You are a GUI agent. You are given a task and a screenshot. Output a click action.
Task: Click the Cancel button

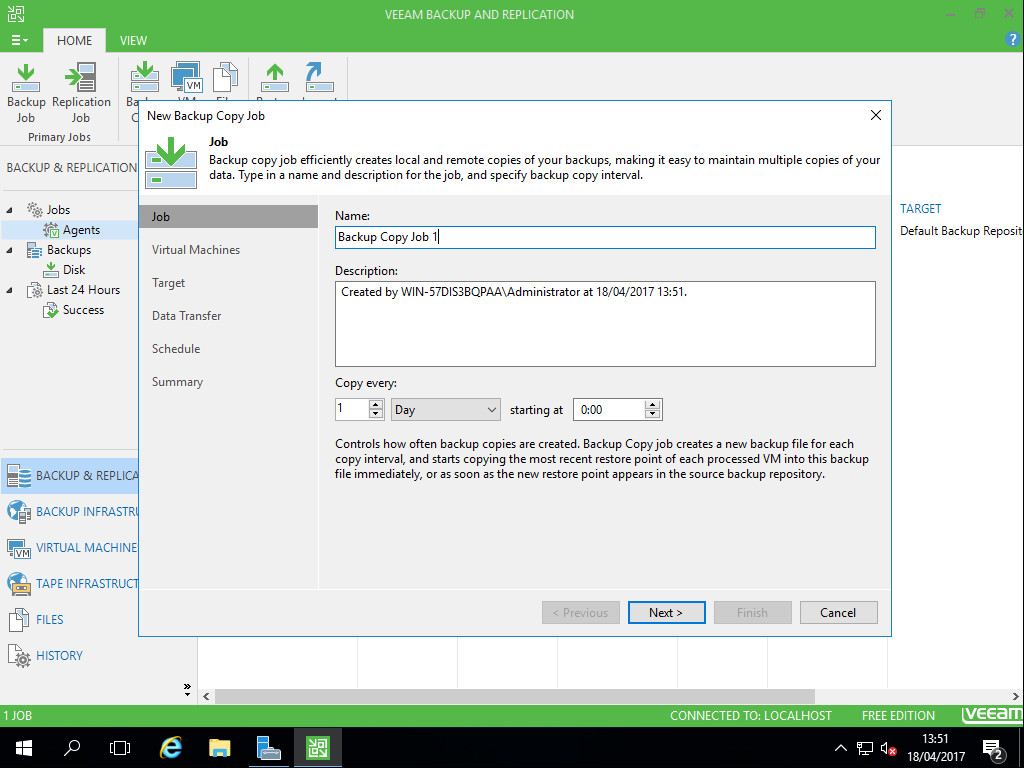pyautogui.click(x=839, y=613)
